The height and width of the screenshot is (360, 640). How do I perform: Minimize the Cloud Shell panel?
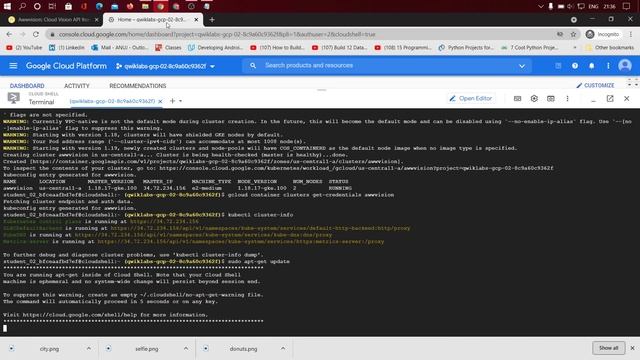click(593, 99)
